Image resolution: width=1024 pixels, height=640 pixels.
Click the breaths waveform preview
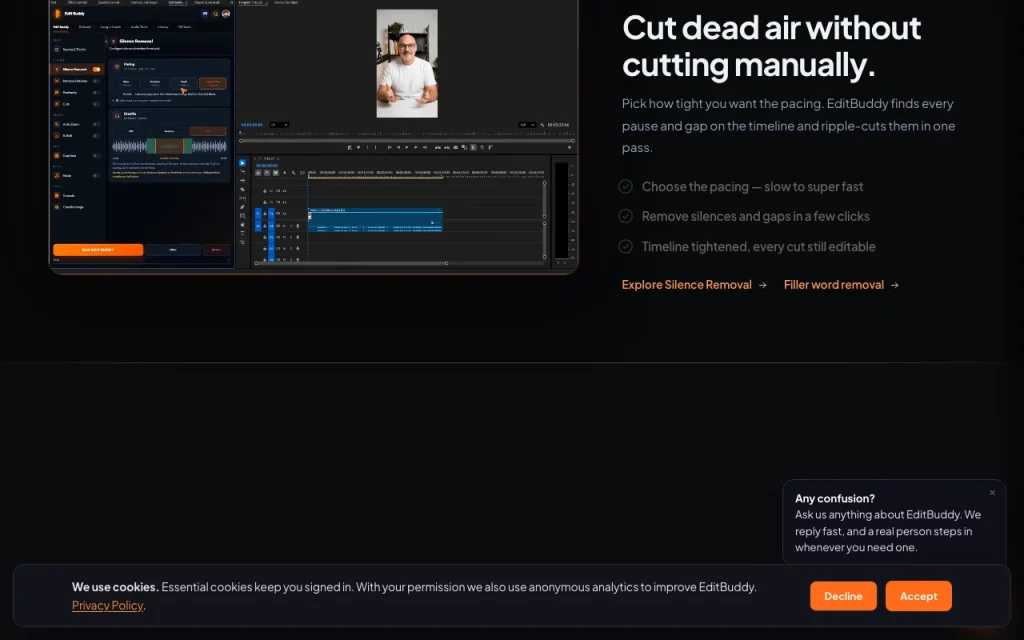170,146
